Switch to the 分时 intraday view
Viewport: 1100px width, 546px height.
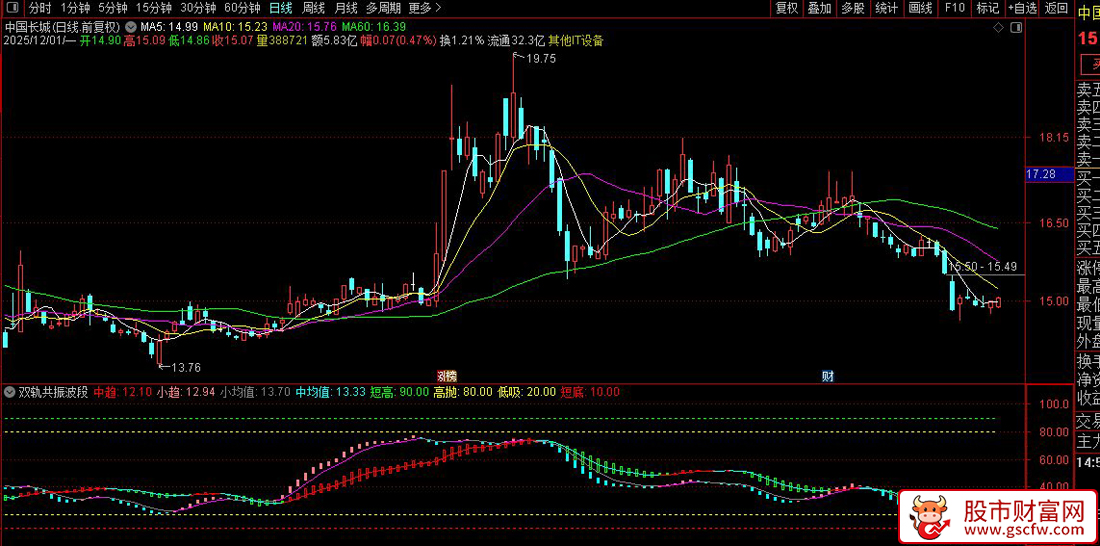(40, 9)
